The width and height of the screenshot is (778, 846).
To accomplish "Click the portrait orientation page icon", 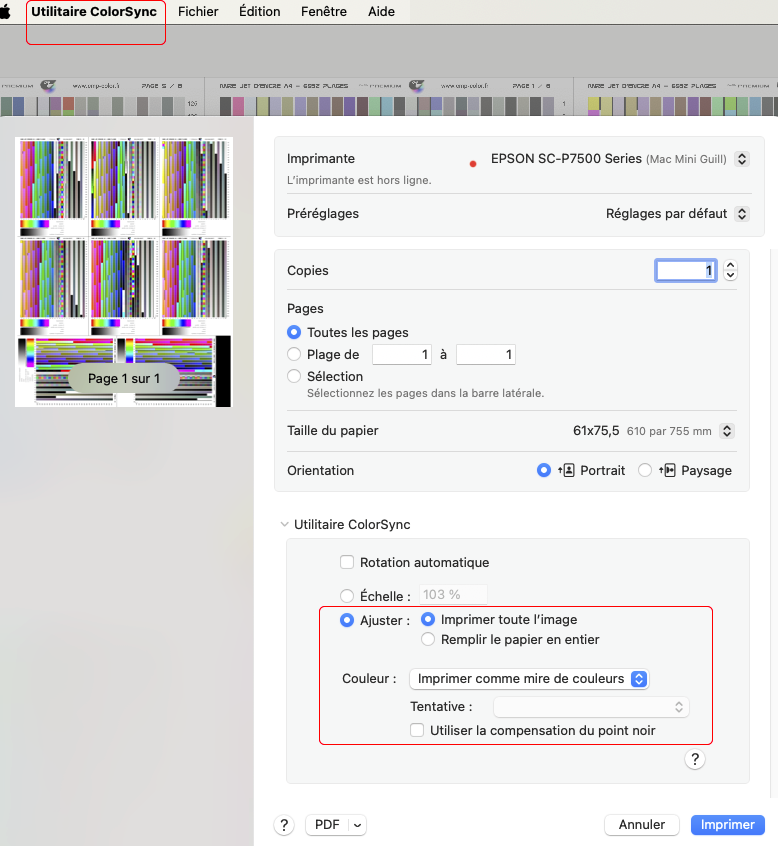I will (566, 470).
